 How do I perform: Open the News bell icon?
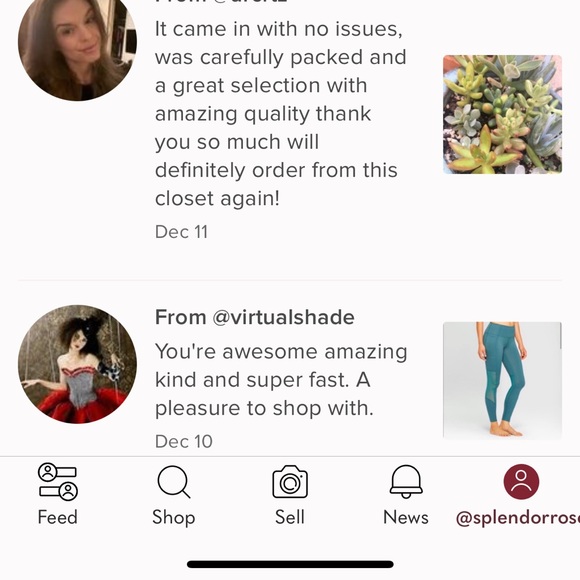(406, 482)
